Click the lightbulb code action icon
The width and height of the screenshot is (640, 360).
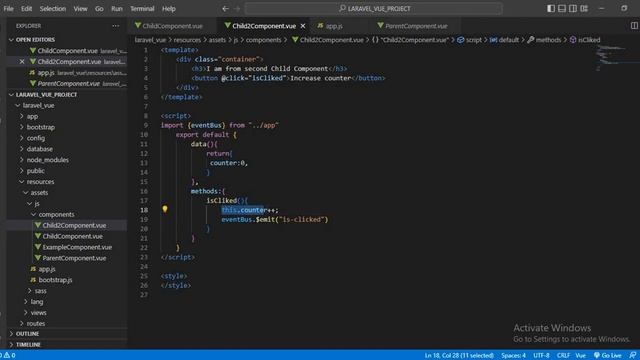[x=165, y=209]
